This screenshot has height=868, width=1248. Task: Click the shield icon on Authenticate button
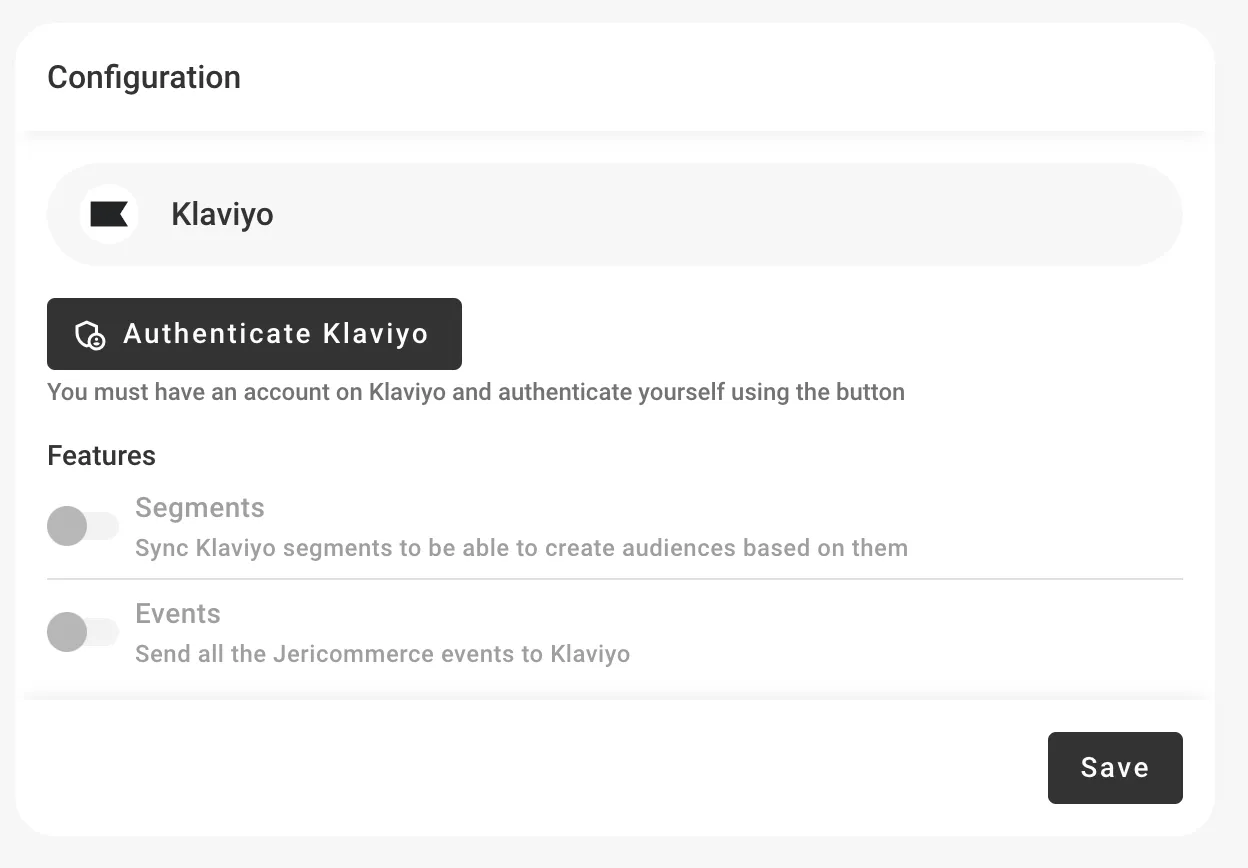click(x=90, y=334)
